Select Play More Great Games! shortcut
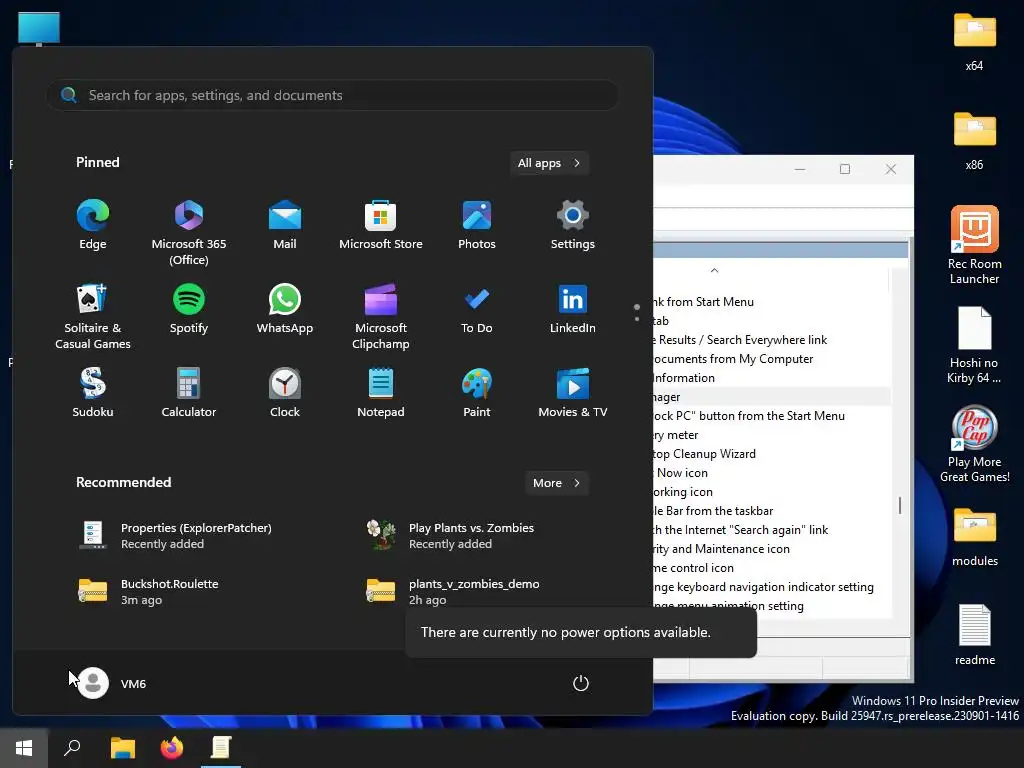Image resolution: width=1024 pixels, height=768 pixels. [974, 444]
